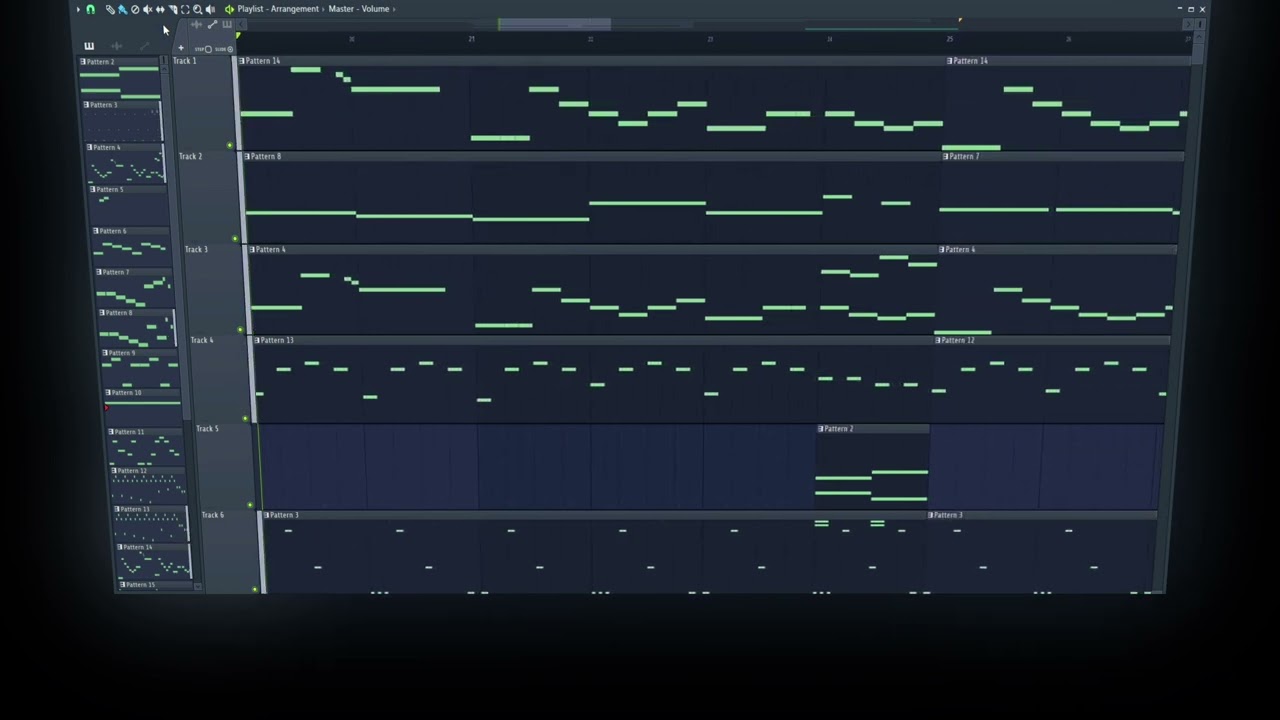Click the Track 1 header label

pyautogui.click(x=185, y=61)
